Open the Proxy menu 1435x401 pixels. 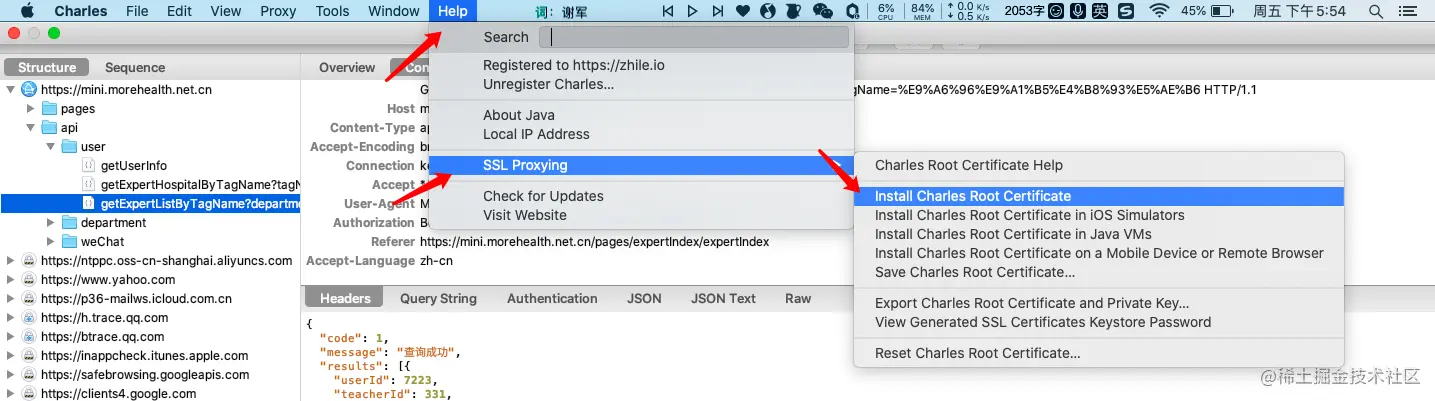(x=278, y=11)
